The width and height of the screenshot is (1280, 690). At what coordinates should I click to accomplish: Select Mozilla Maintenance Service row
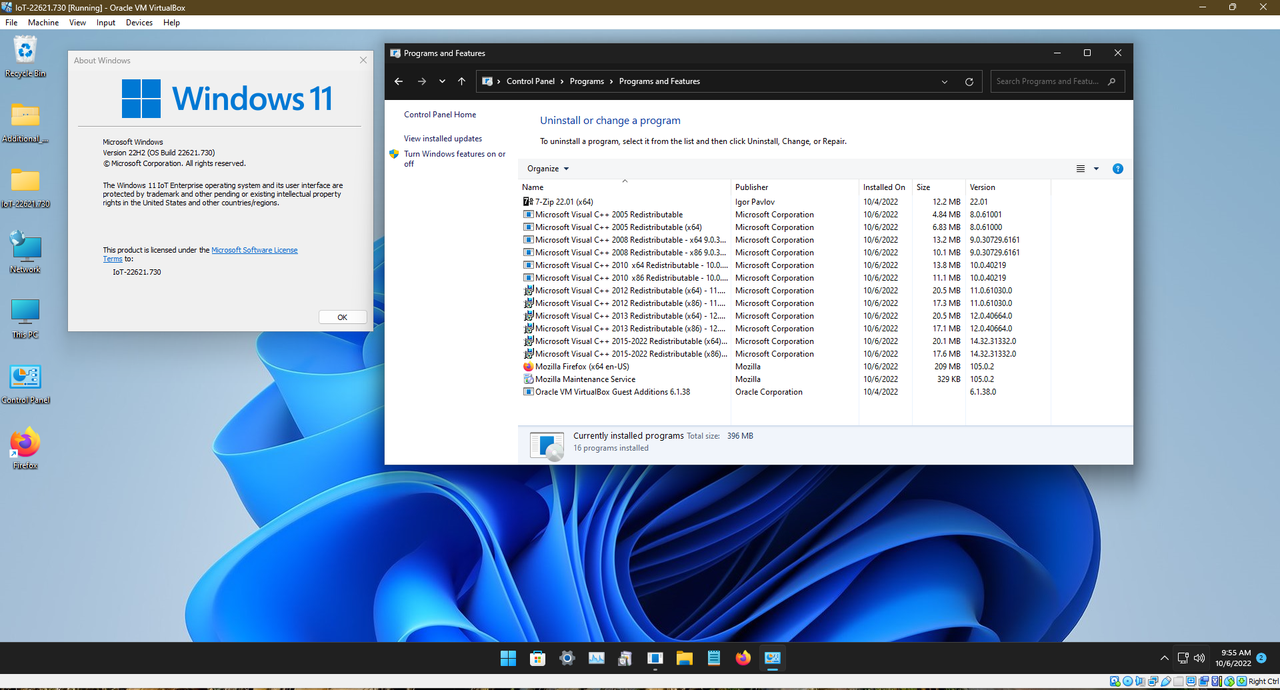pos(785,379)
